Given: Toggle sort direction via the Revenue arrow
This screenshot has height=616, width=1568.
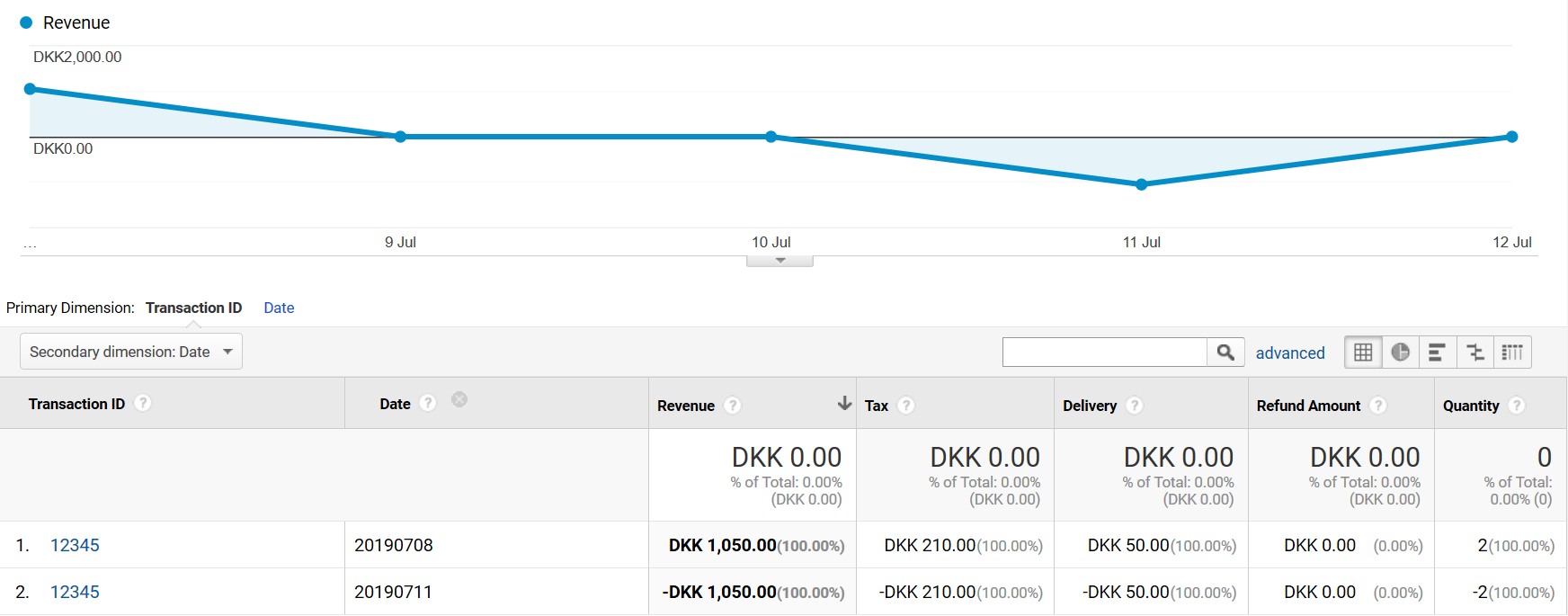Looking at the screenshot, I should [x=844, y=404].
